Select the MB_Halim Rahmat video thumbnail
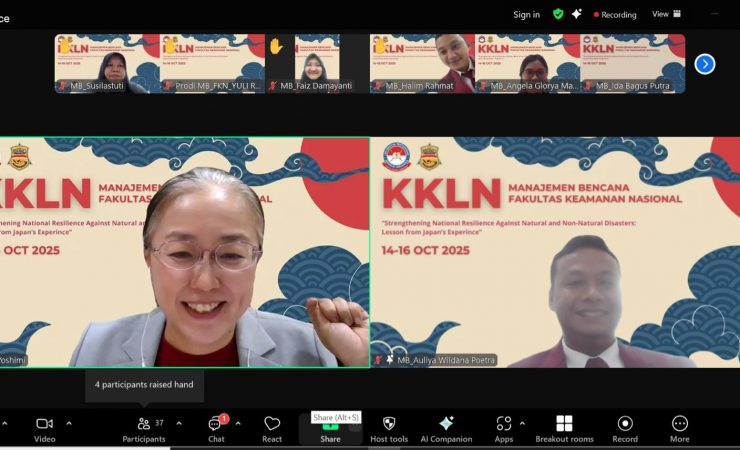Viewport: 740px width, 450px height. click(422, 64)
